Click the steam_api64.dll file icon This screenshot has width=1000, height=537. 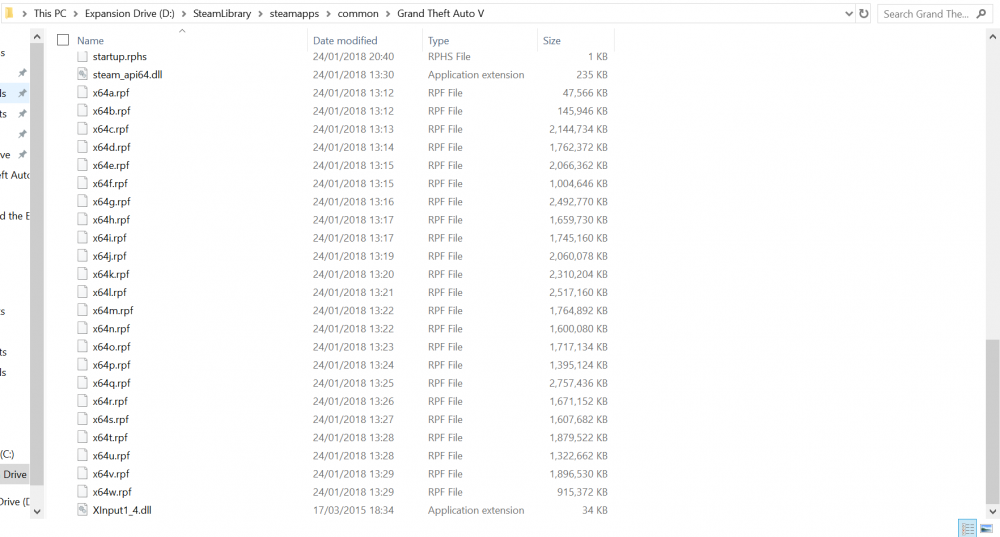click(x=82, y=74)
